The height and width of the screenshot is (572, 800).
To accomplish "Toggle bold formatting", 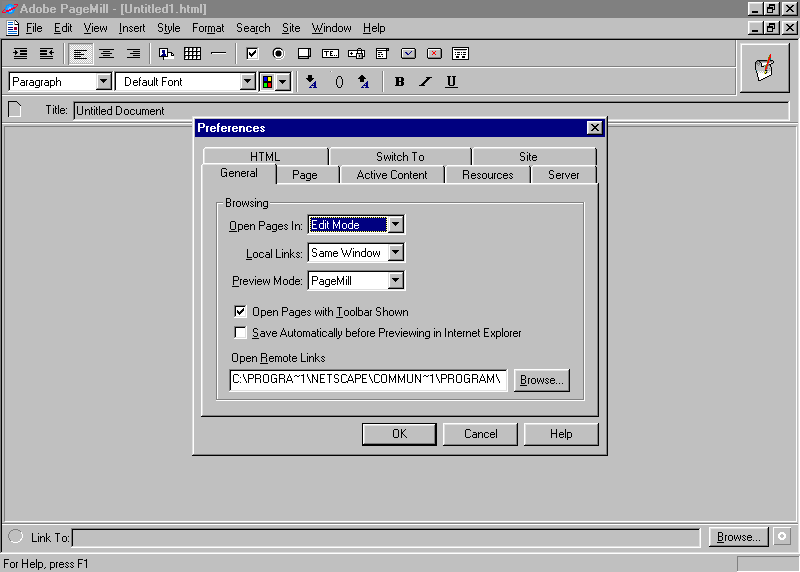I will click(x=399, y=82).
